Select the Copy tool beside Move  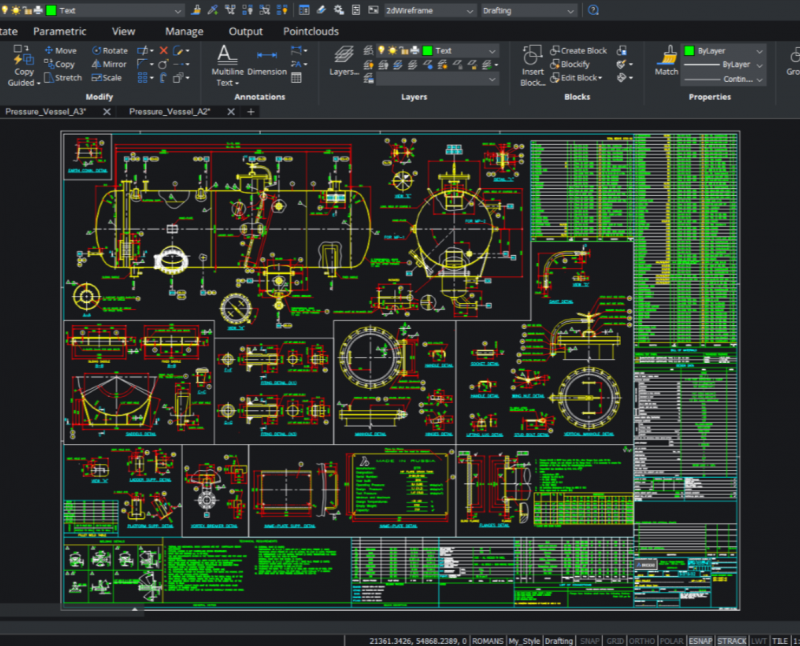(x=59, y=64)
